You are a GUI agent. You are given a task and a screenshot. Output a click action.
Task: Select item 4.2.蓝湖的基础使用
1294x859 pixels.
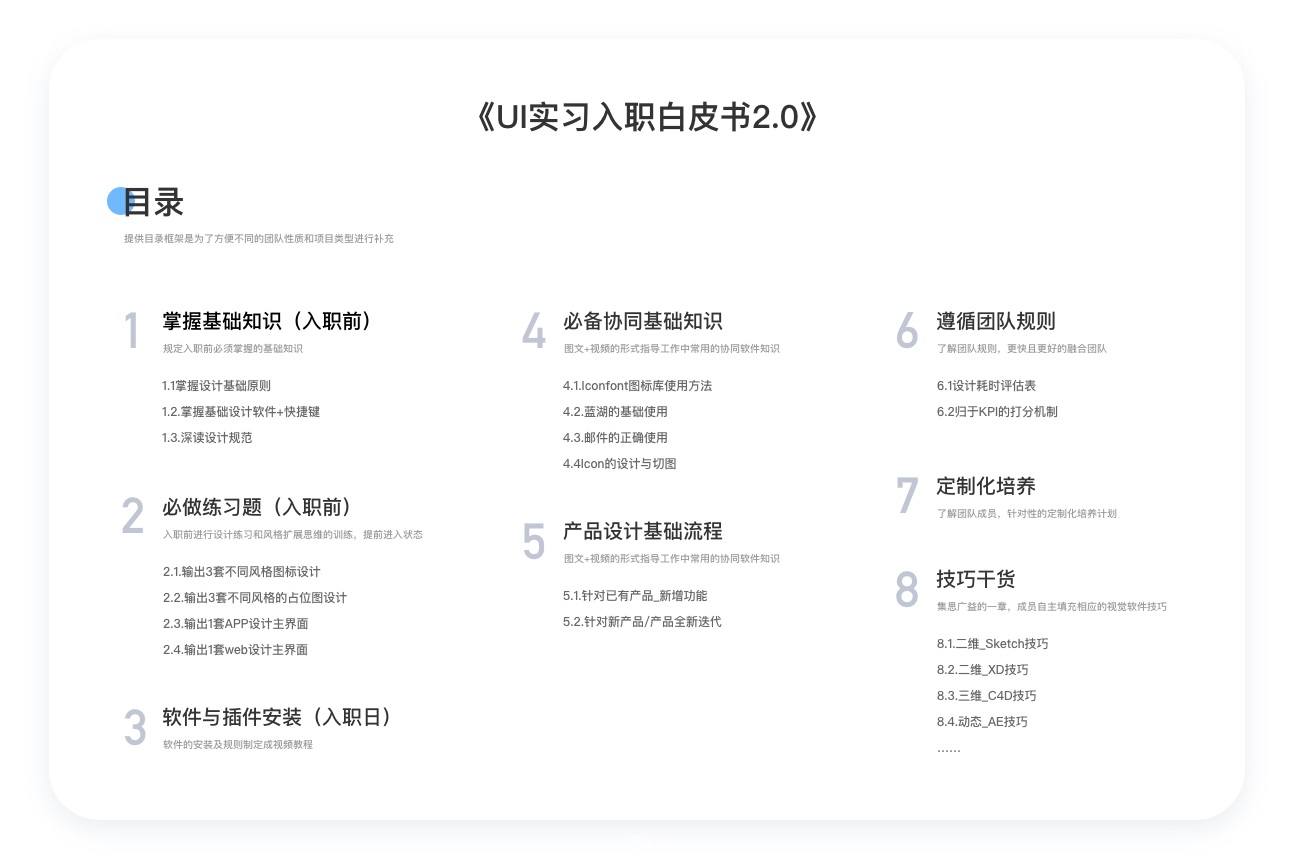point(615,411)
